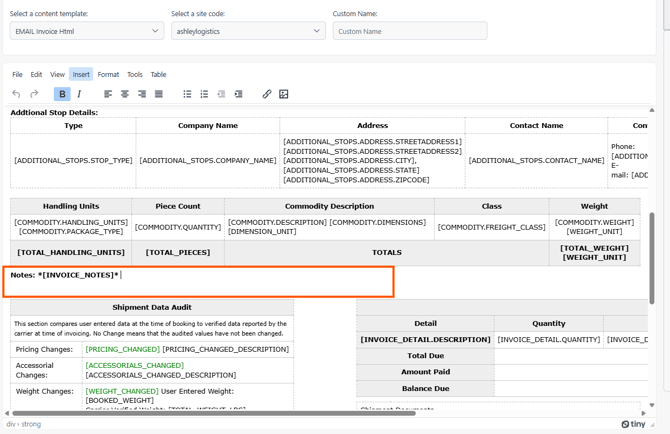Click the editor resize handle icon
The image size is (670, 434).
coord(652,425)
